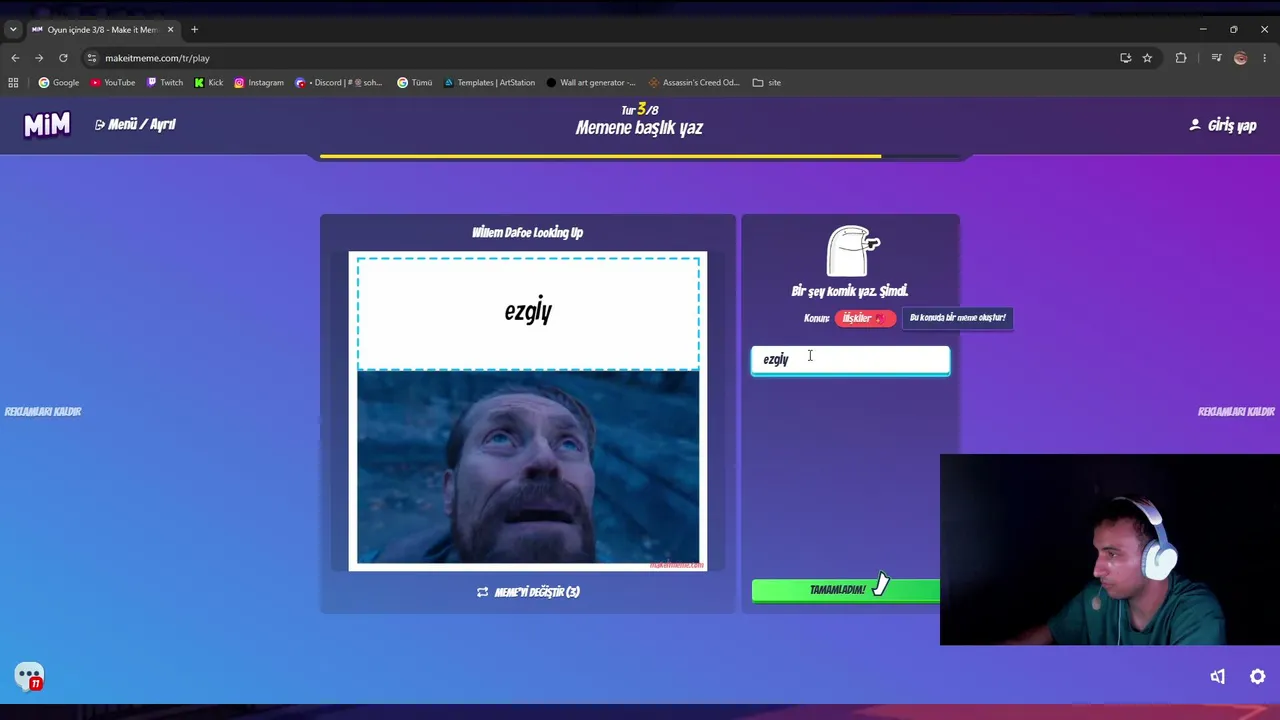Click the 'Giriş yap' login button
This screenshot has width=1280, height=720.
tap(1222, 125)
